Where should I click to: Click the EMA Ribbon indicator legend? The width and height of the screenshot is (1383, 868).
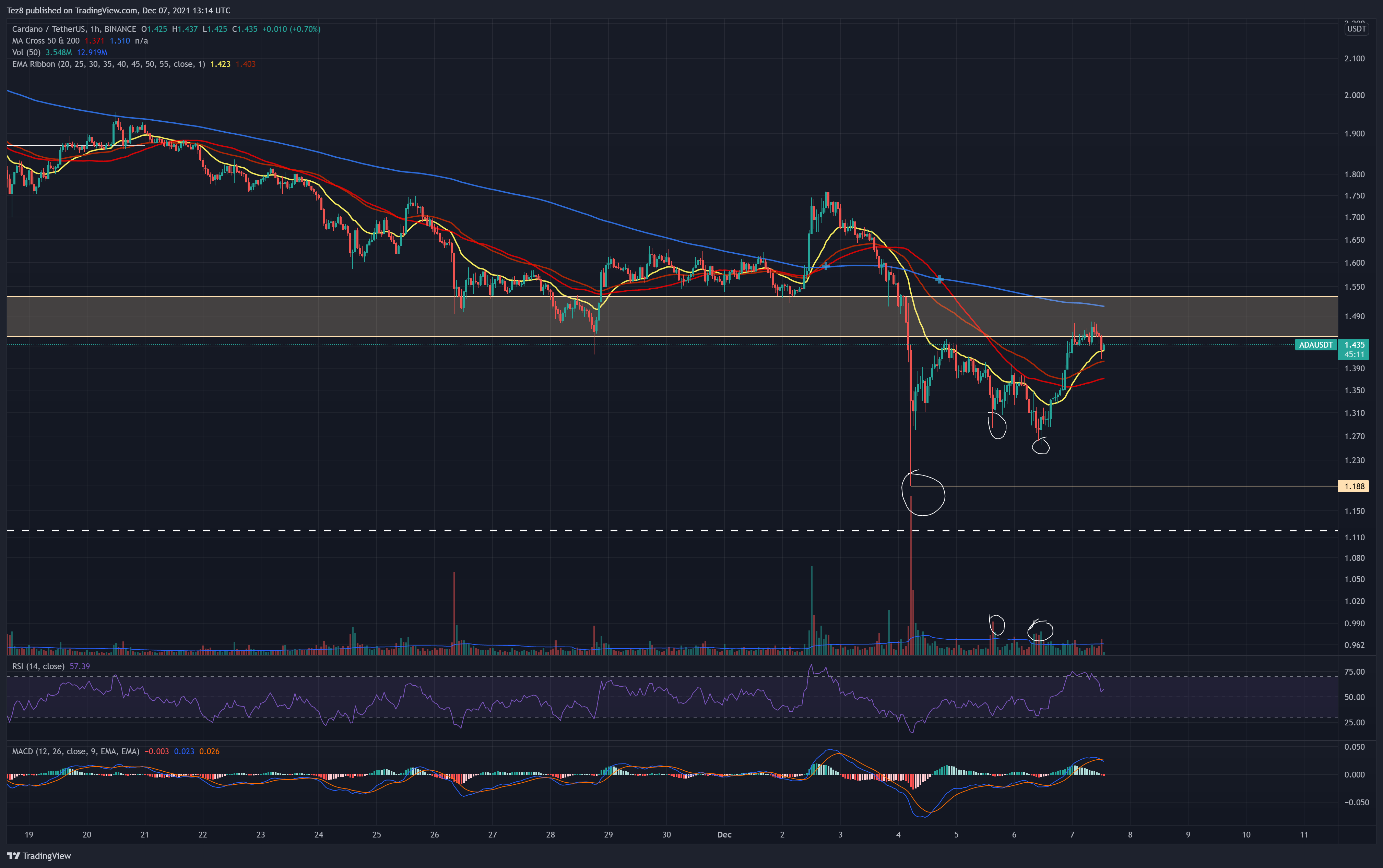[108, 64]
